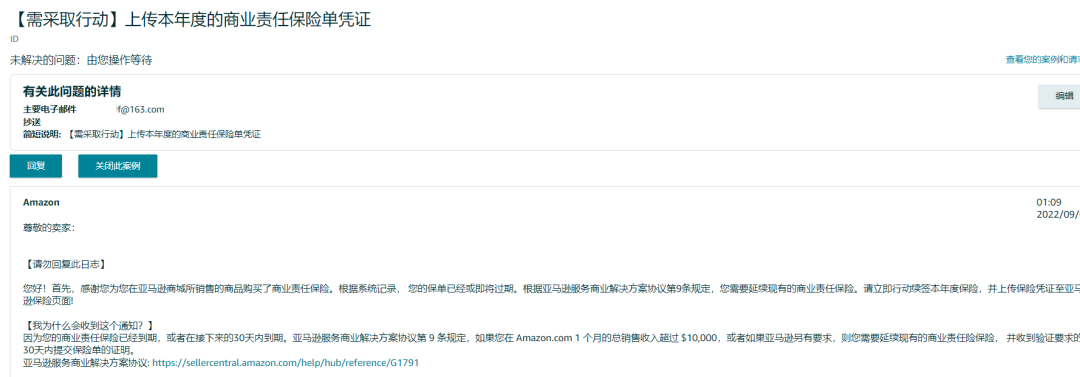Click the ID label under the title
This screenshot has width=1080, height=377.
tap(14, 39)
